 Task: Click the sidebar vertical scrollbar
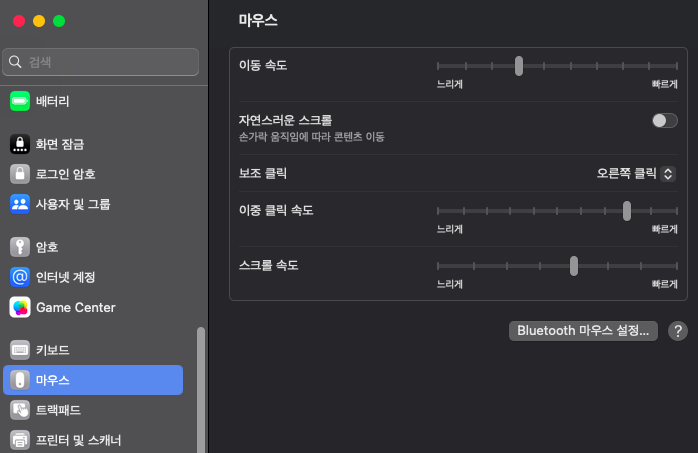(201, 390)
